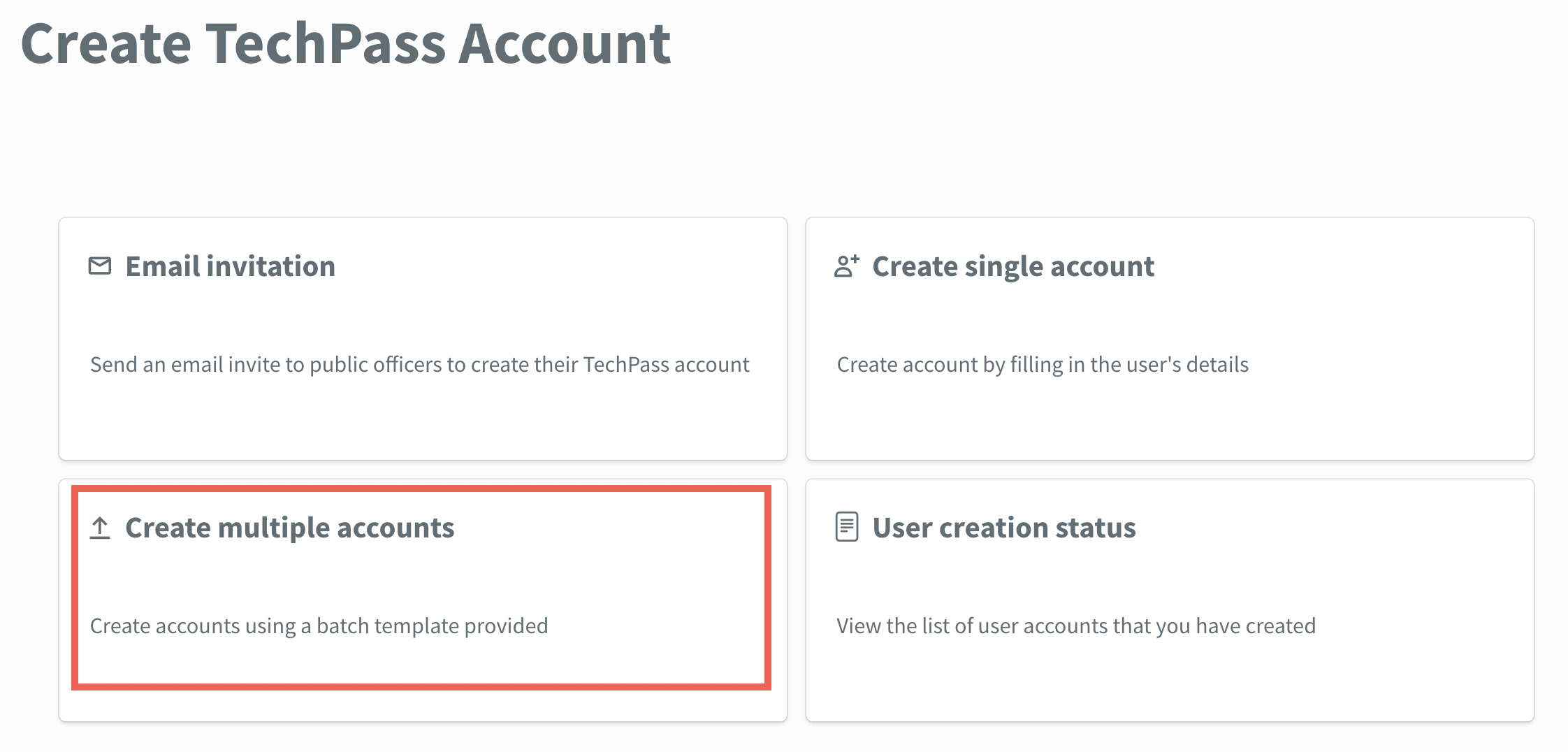Viewport: 1568px width, 752px height.
Task: Click blank area inside the Email invitation card below description
Action: point(423,419)
